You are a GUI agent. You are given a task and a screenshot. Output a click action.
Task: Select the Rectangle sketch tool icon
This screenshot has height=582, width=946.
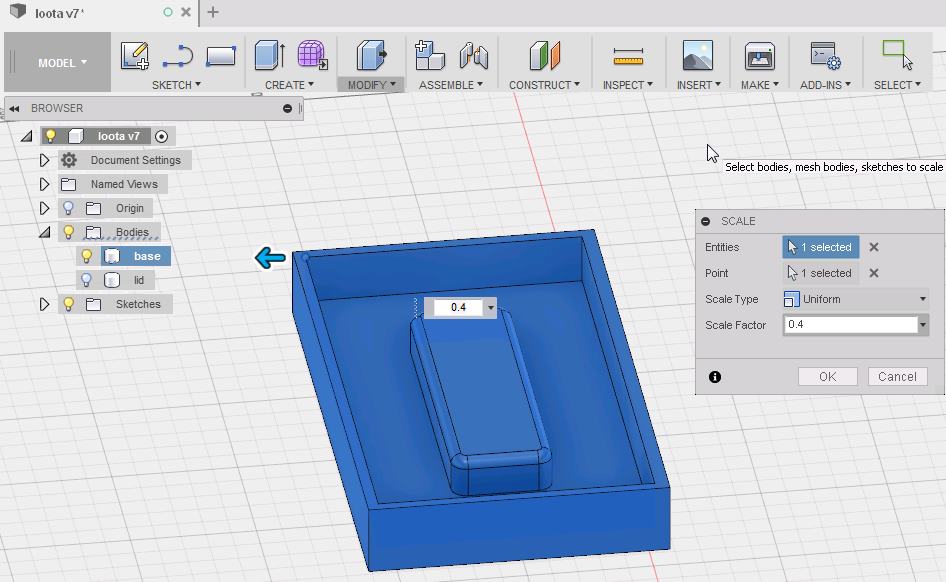(x=221, y=56)
